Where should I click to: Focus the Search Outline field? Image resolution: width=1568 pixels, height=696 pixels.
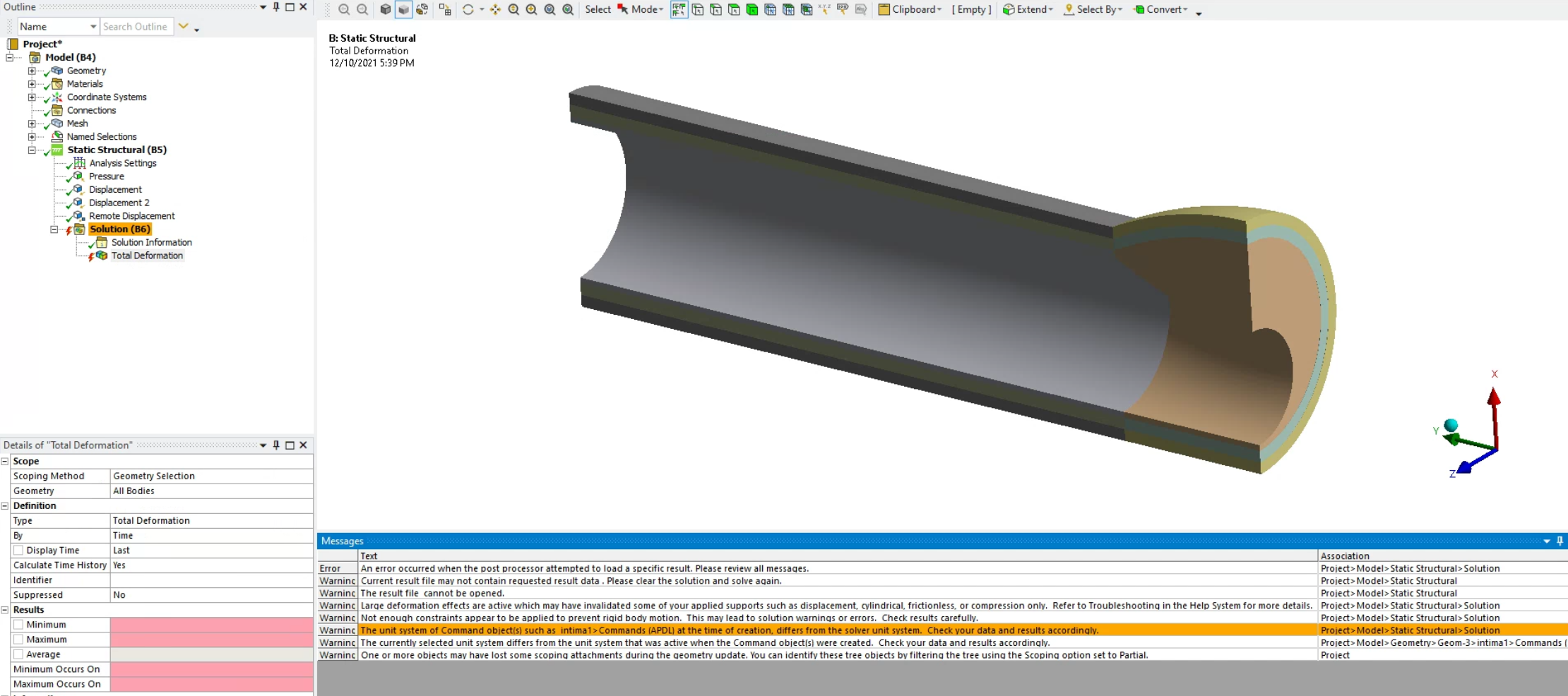tap(136, 26)
